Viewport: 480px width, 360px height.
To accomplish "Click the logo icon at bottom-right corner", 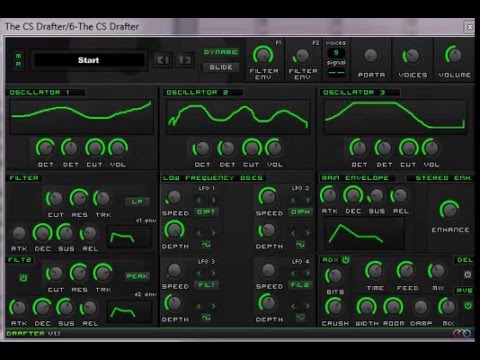I will tap(462, 333).
